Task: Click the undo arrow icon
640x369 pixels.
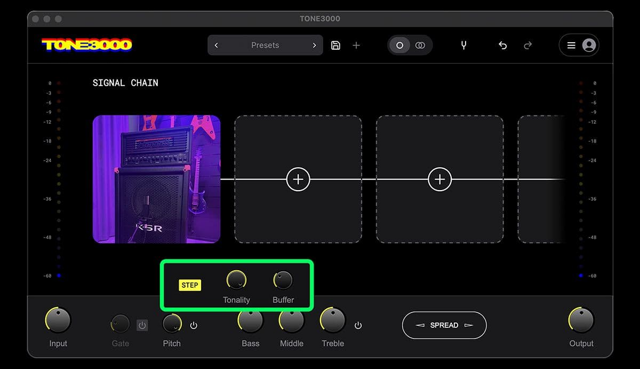Action: (502, 45)
